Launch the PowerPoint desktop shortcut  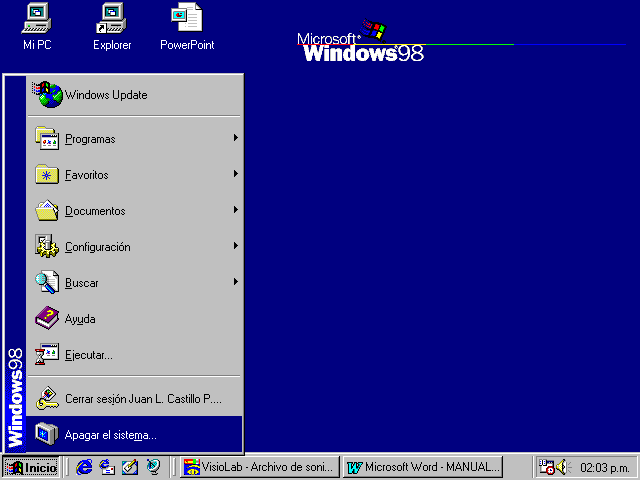point(187,19)
